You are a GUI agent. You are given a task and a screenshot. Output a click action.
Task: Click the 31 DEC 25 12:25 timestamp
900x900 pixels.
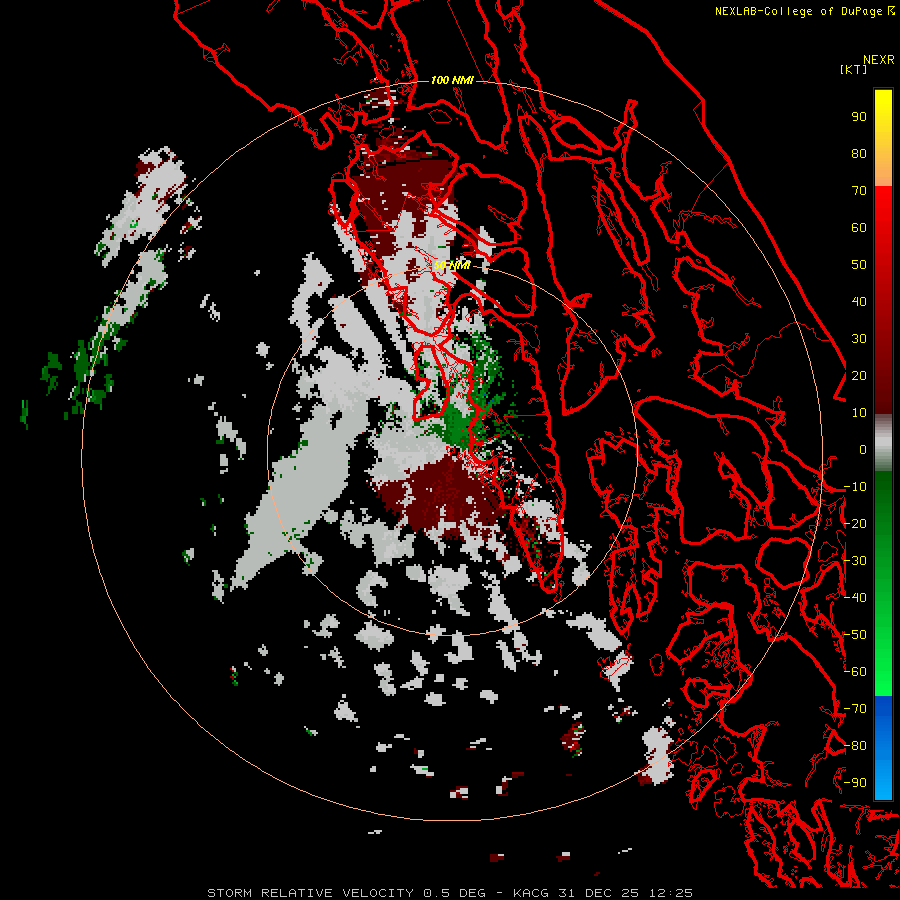624,893
